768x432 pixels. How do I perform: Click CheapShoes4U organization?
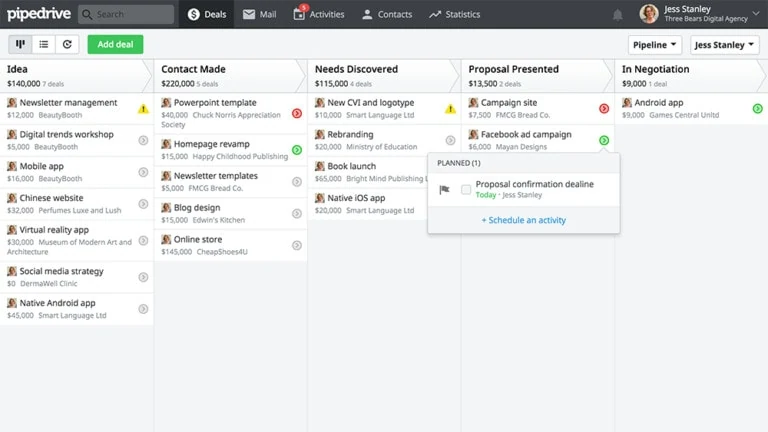222,252
